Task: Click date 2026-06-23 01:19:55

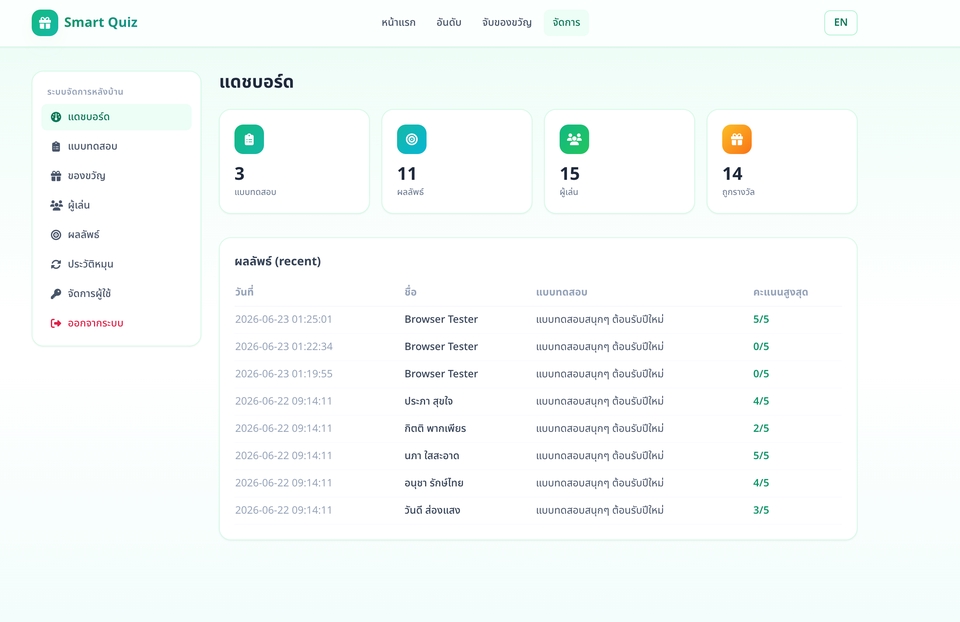Action: pyautogui.click(x=283, y=373)
